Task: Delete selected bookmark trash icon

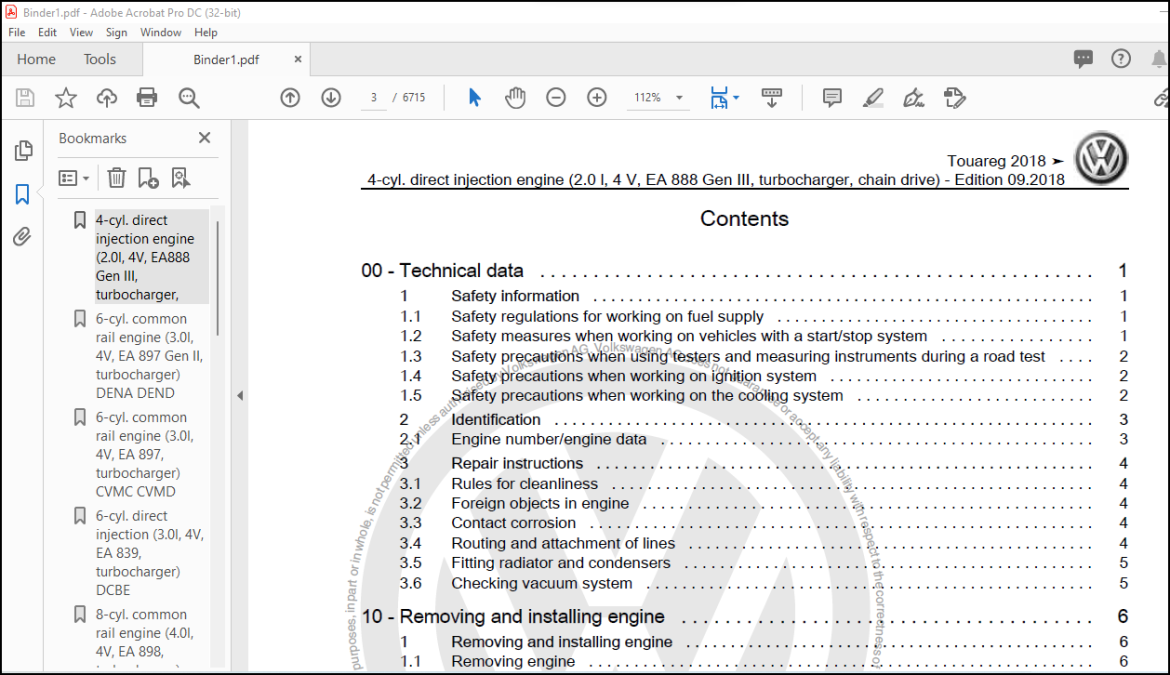Action: 116,178
